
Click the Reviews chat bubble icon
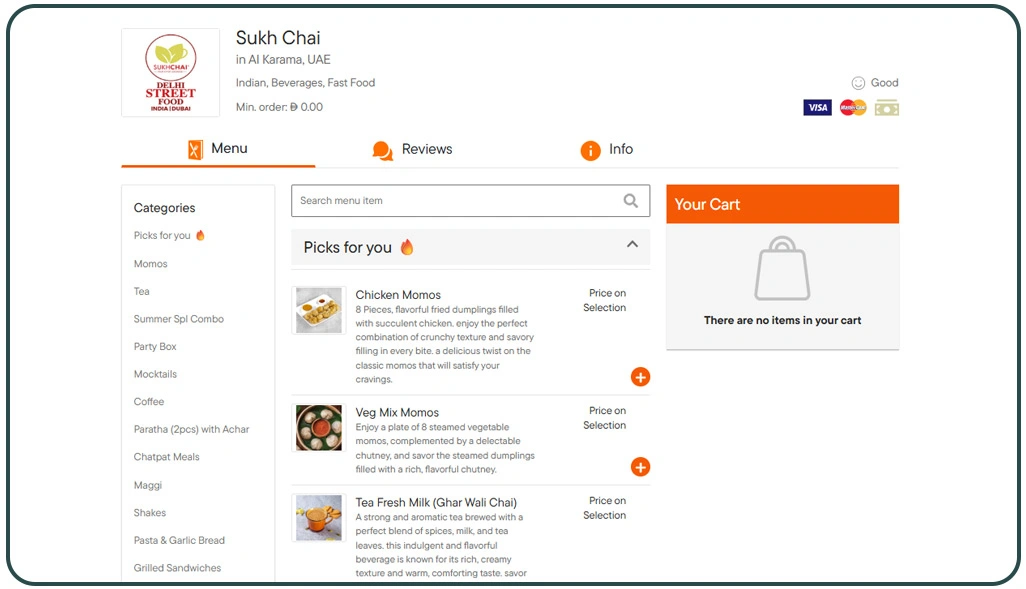tap(381, 149)
